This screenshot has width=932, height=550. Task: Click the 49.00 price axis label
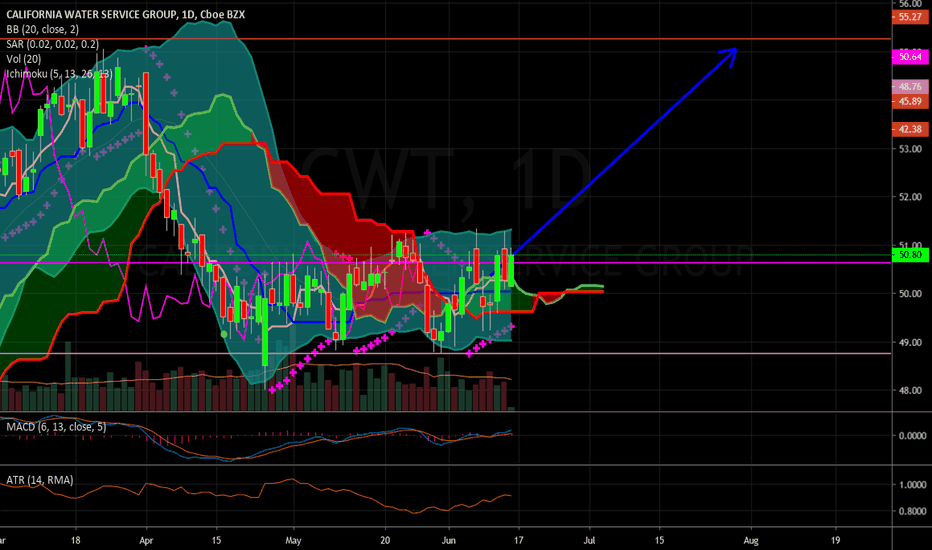(910, 342)
